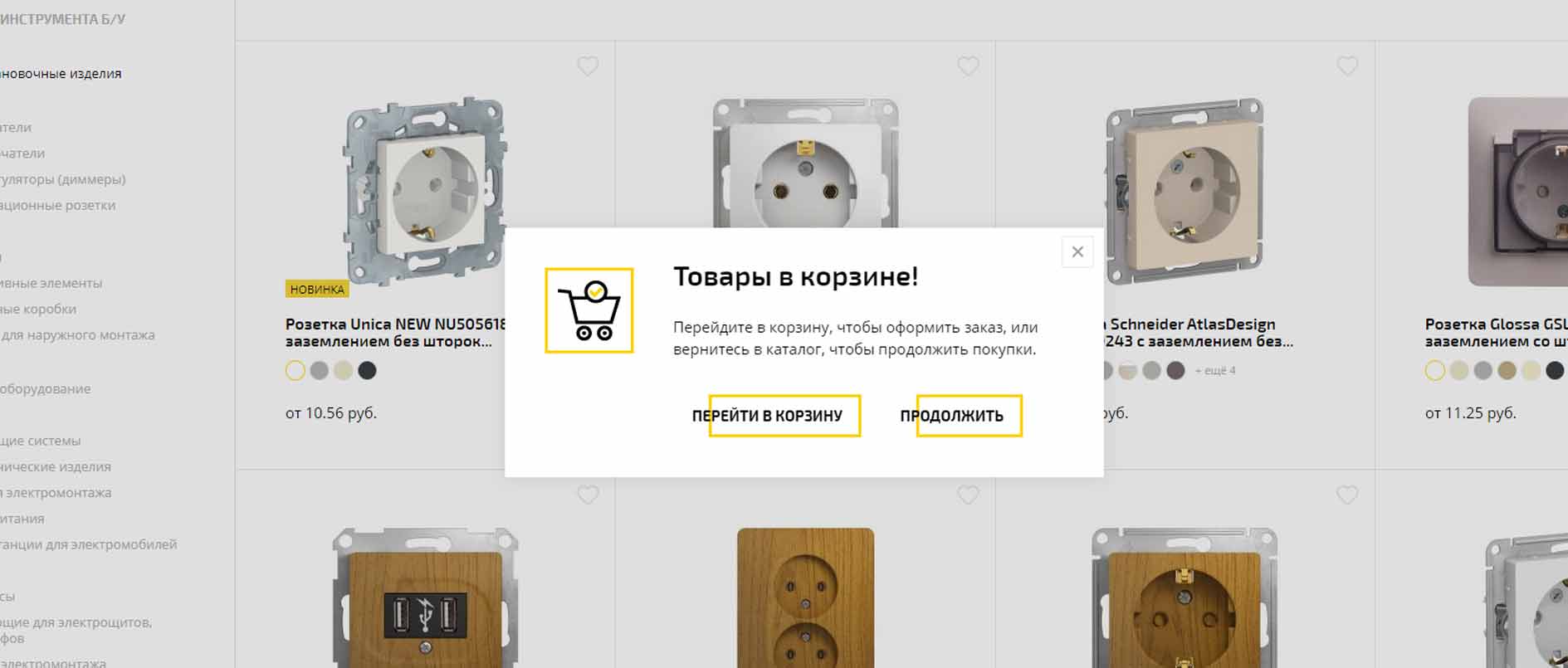Close the cart popup with X
The image size is (1568, 668).
pyautogui.click(x=1077, y=251)
